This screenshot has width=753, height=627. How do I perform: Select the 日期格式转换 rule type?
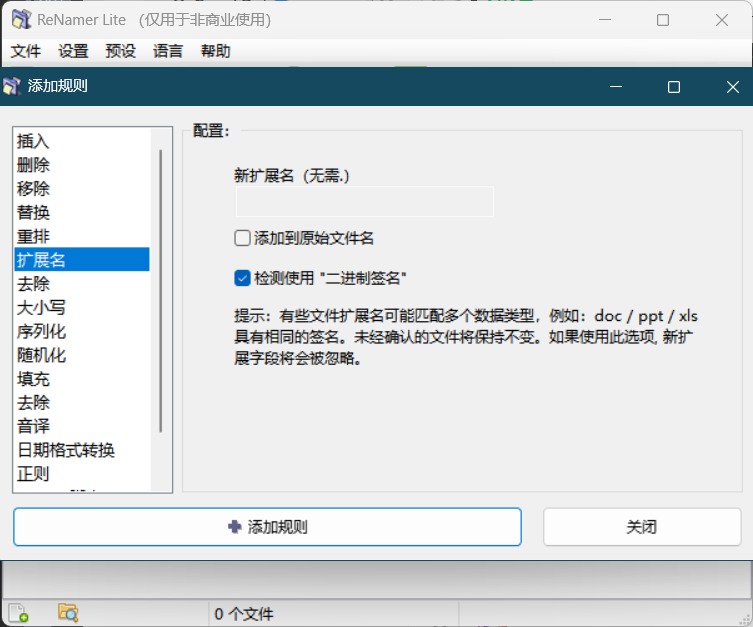tap(82, 450)
